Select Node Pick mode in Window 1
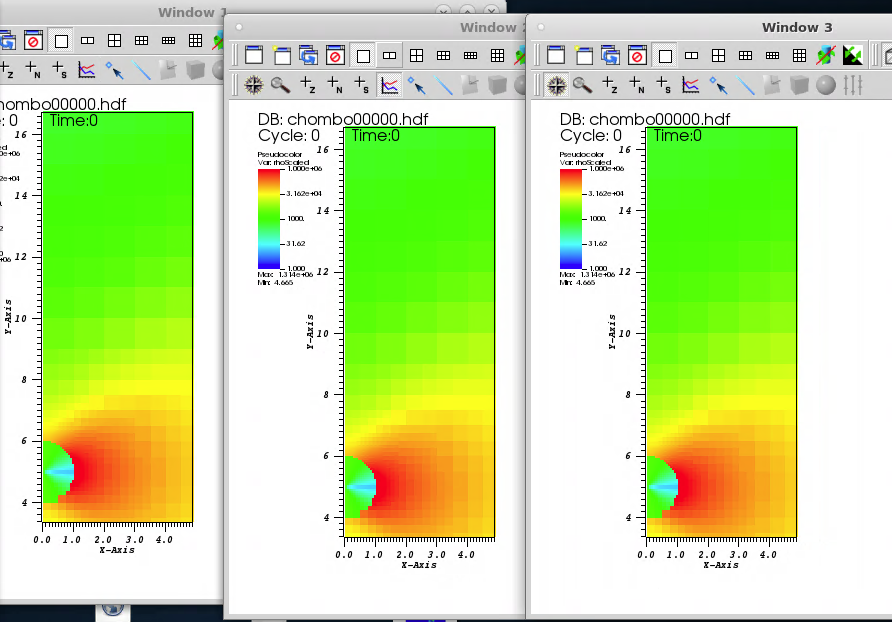892x622 pixels. pyautogui.click(x=33, y=70)
